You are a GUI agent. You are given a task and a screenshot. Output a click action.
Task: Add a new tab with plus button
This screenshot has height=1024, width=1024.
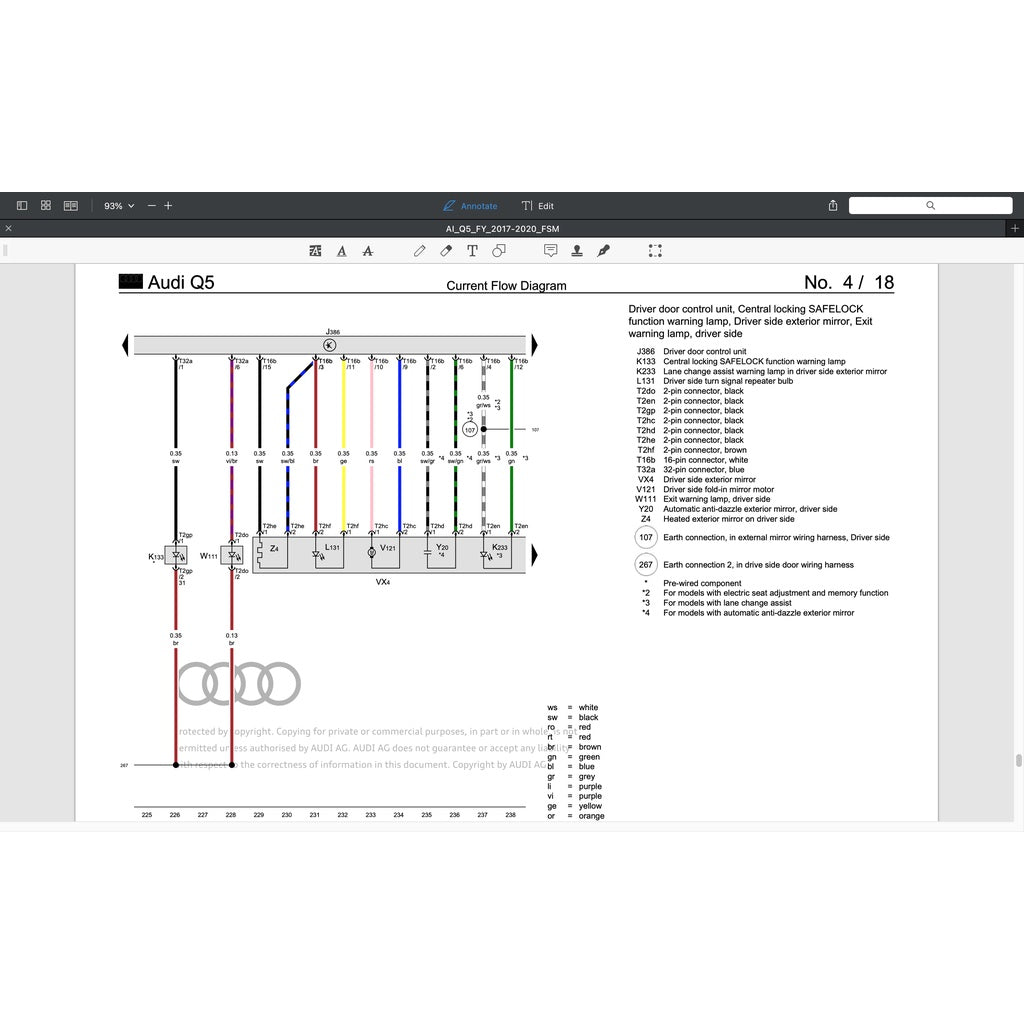tap(1015, 229)
